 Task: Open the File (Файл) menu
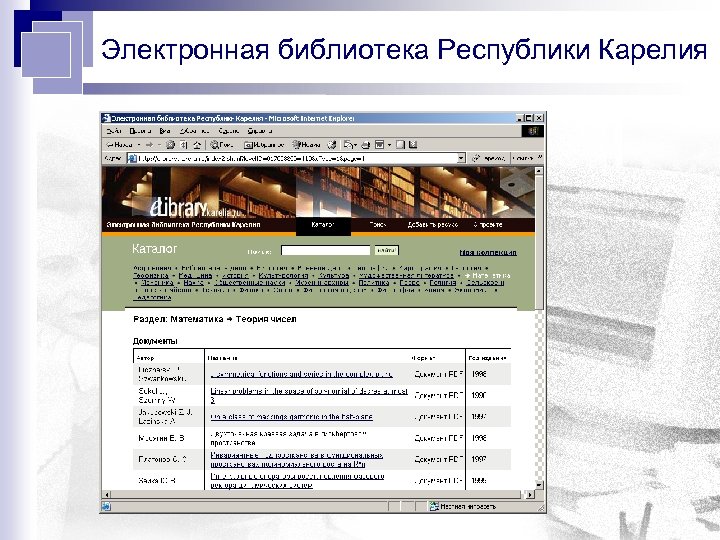point(113,131)
